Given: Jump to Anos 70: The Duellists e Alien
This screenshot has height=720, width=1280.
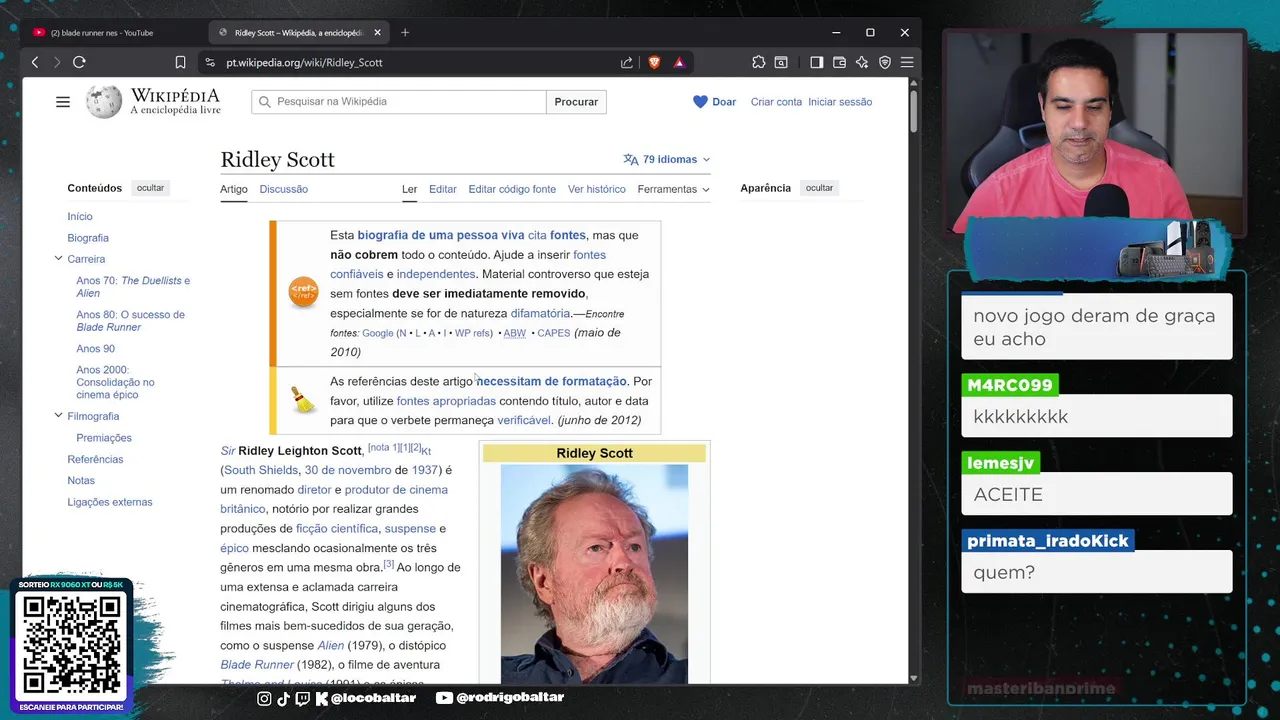Looking at the screenshot, I should point(133,287).
